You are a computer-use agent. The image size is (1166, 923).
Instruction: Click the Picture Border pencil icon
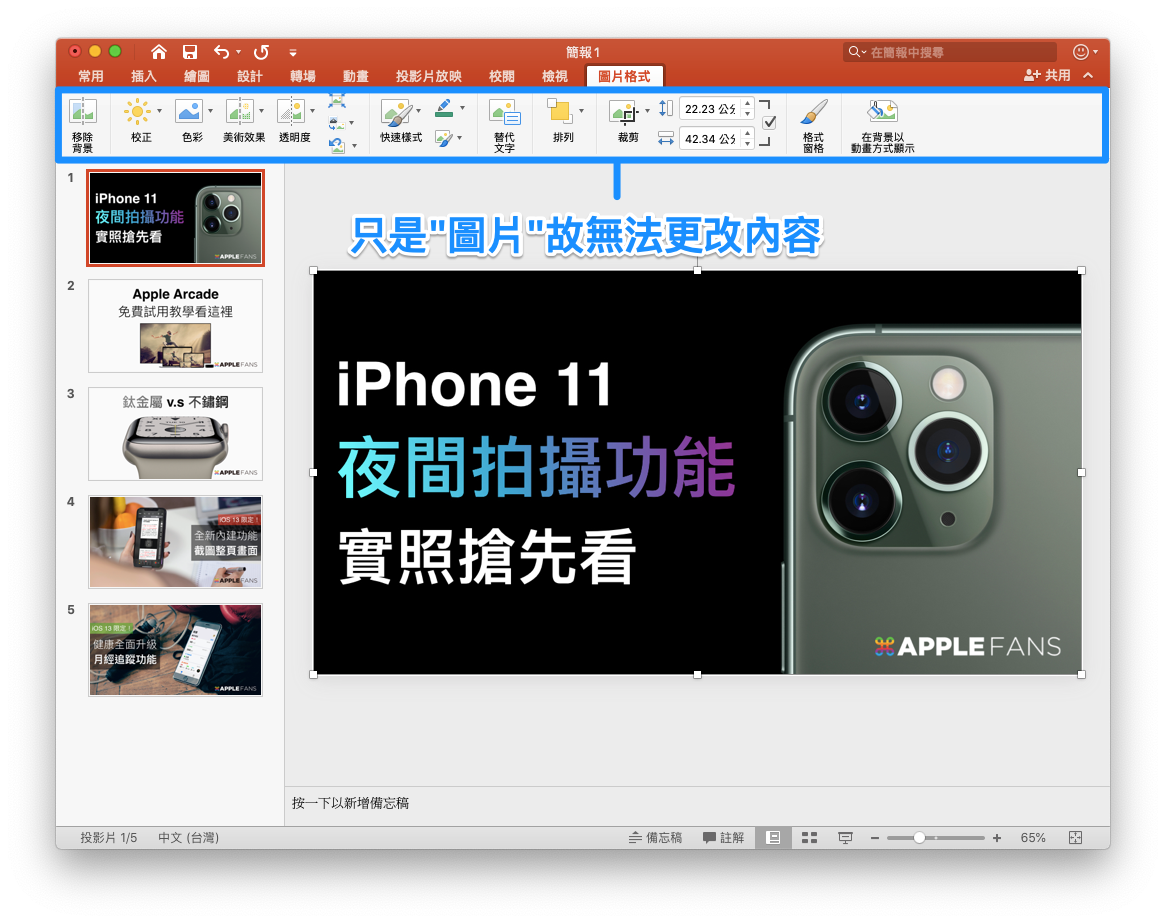tap(444, 108)
